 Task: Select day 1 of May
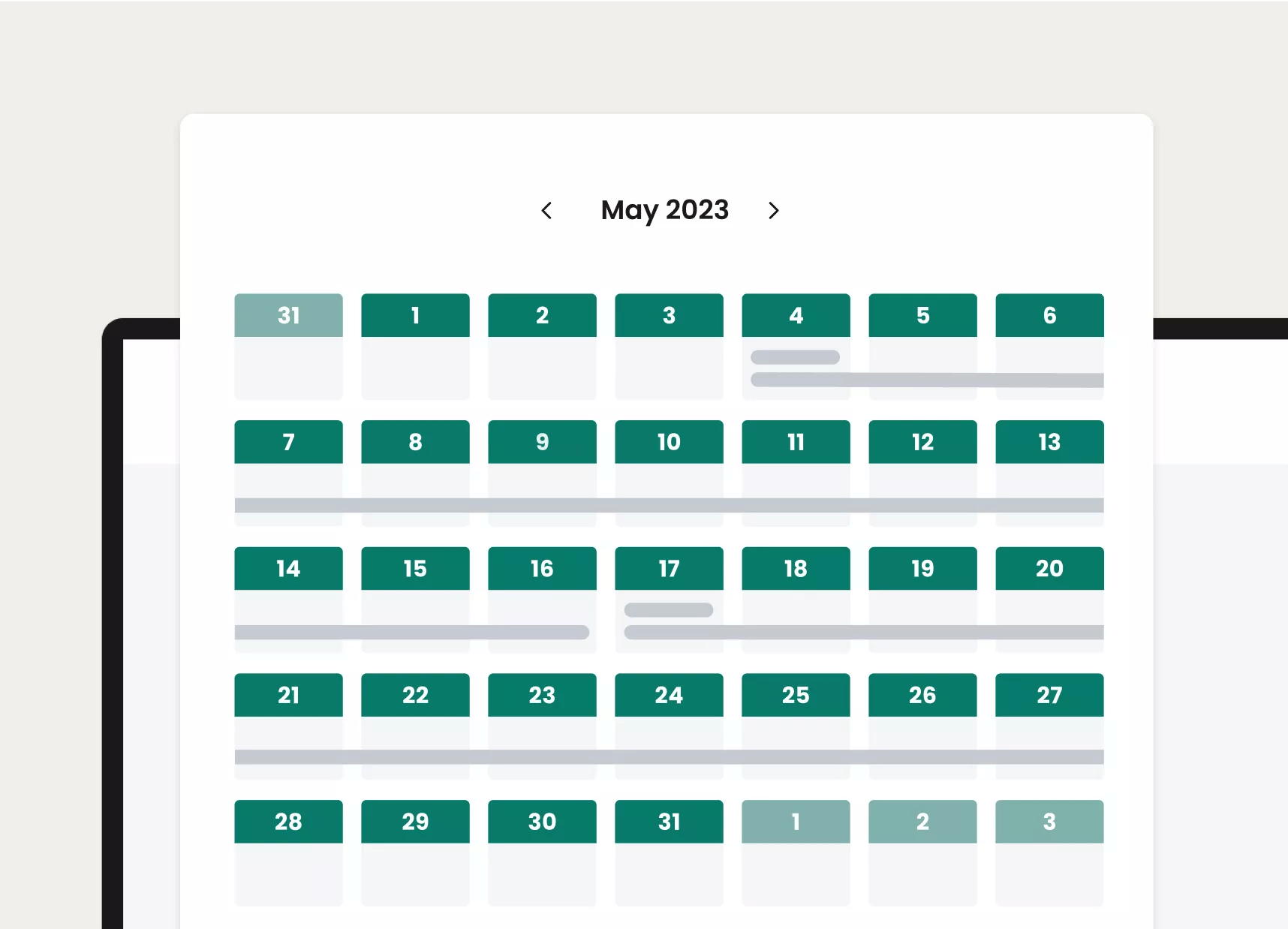pos(415,316)
